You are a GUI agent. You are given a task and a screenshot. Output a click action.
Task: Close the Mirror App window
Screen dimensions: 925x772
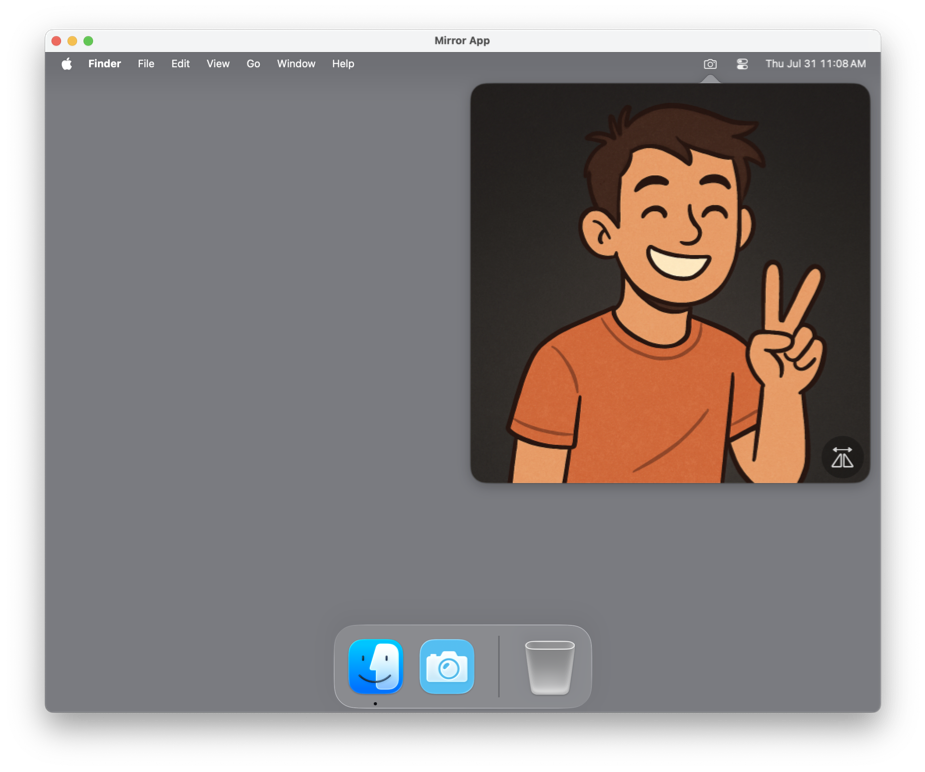point(57,41)
